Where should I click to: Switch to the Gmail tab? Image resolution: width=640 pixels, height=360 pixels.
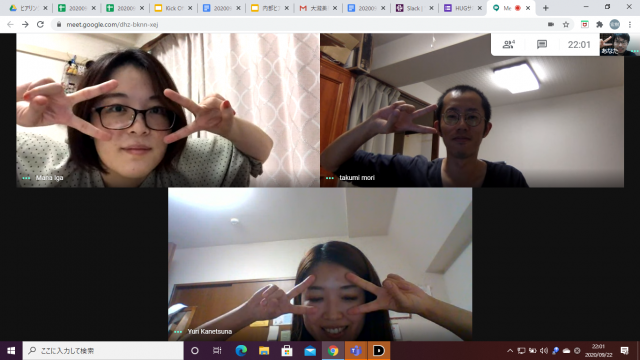318,8
